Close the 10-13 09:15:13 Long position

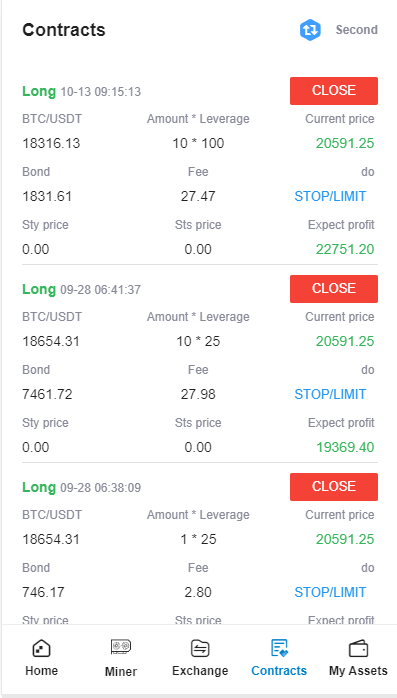[x=334, y=91]
